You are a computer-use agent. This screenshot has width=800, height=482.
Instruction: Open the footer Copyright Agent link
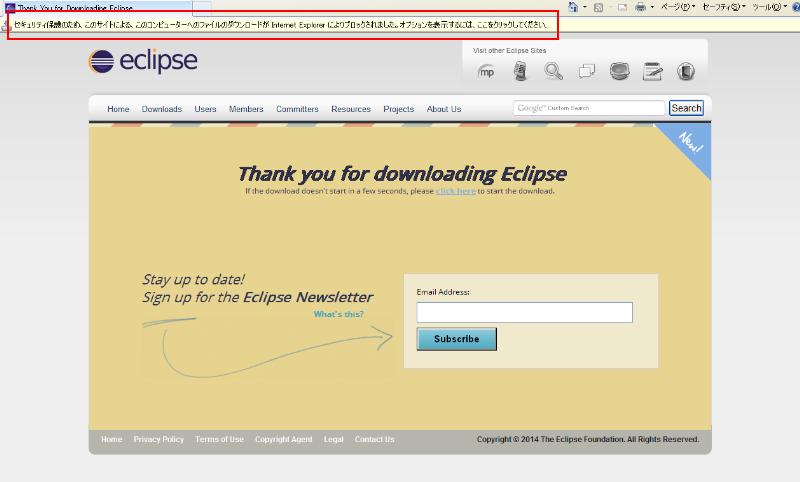coord(284,439)
